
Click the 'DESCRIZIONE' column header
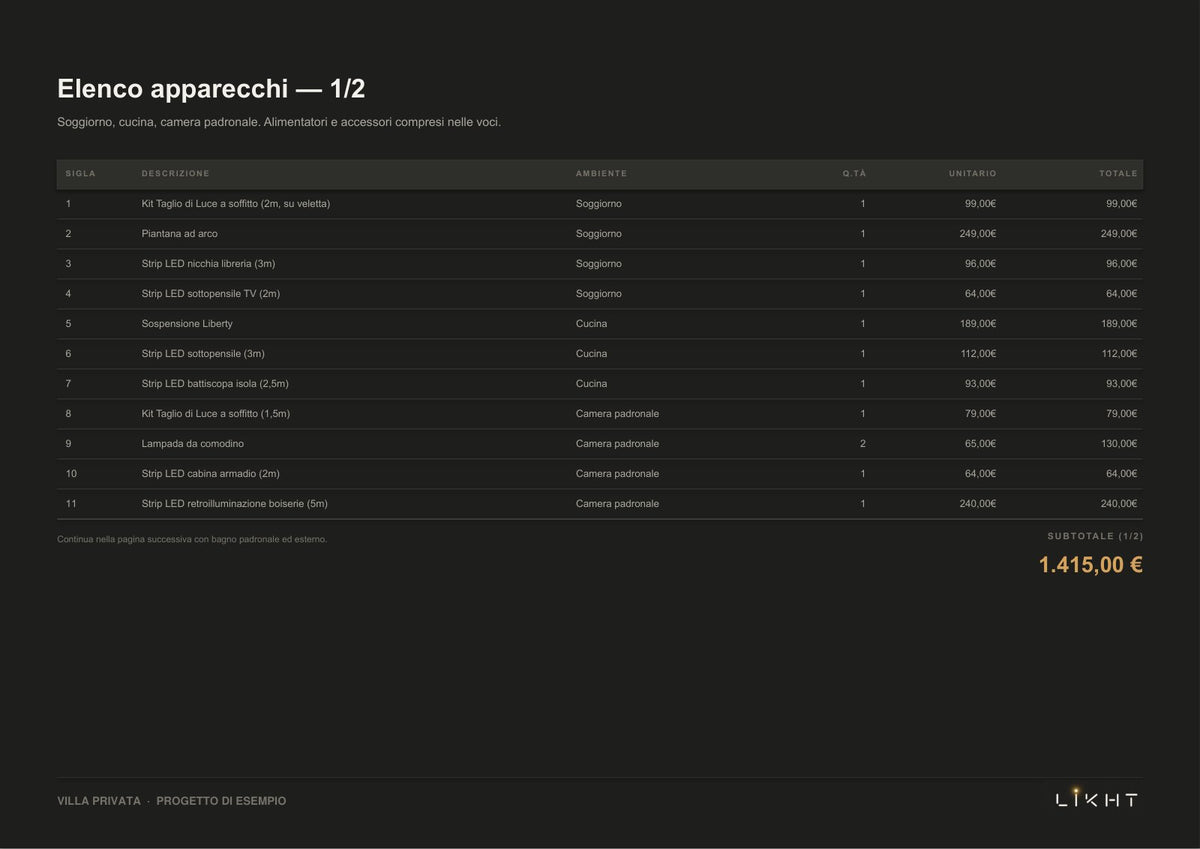[176, 174]
